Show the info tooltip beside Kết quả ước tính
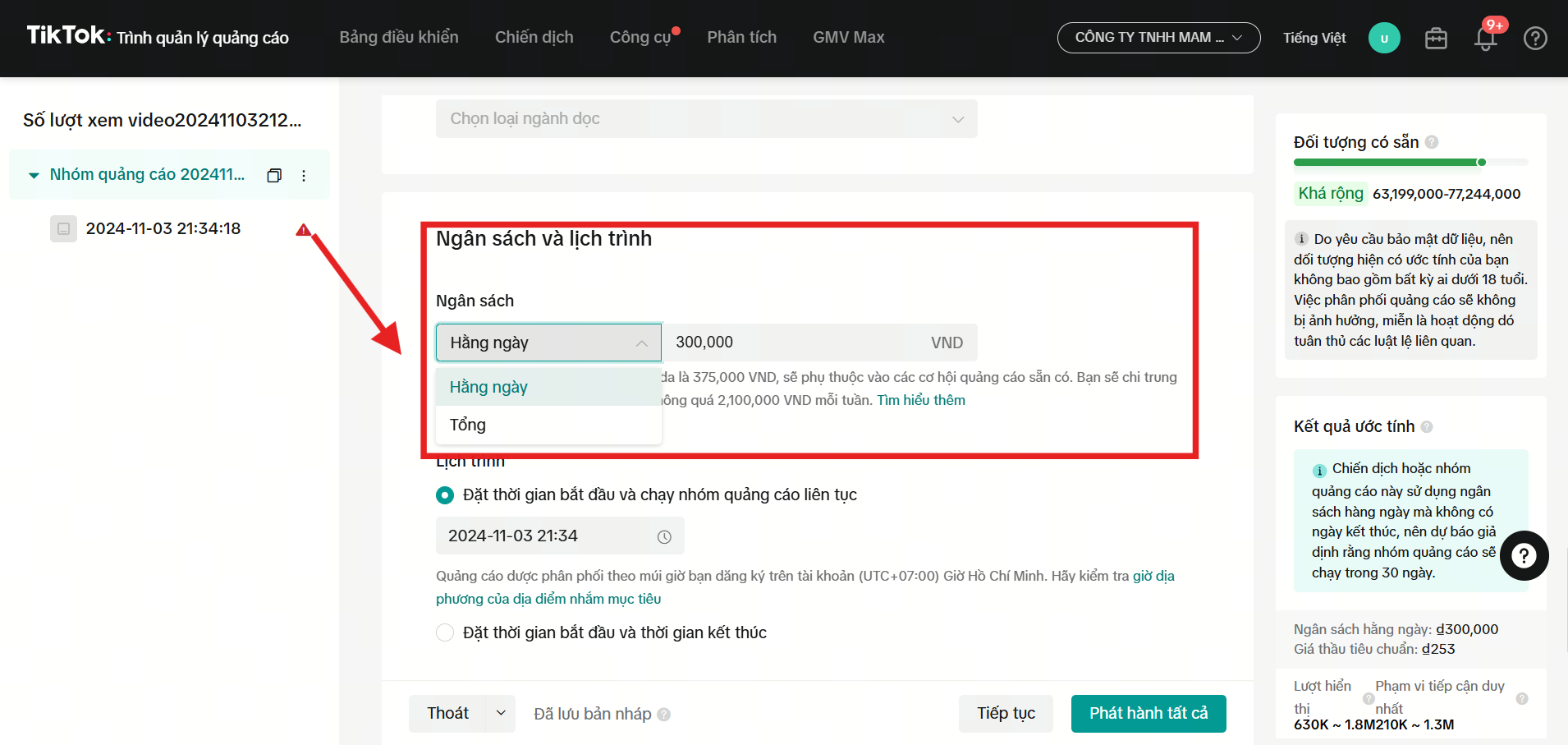1568x745 pixels. 1427,426
